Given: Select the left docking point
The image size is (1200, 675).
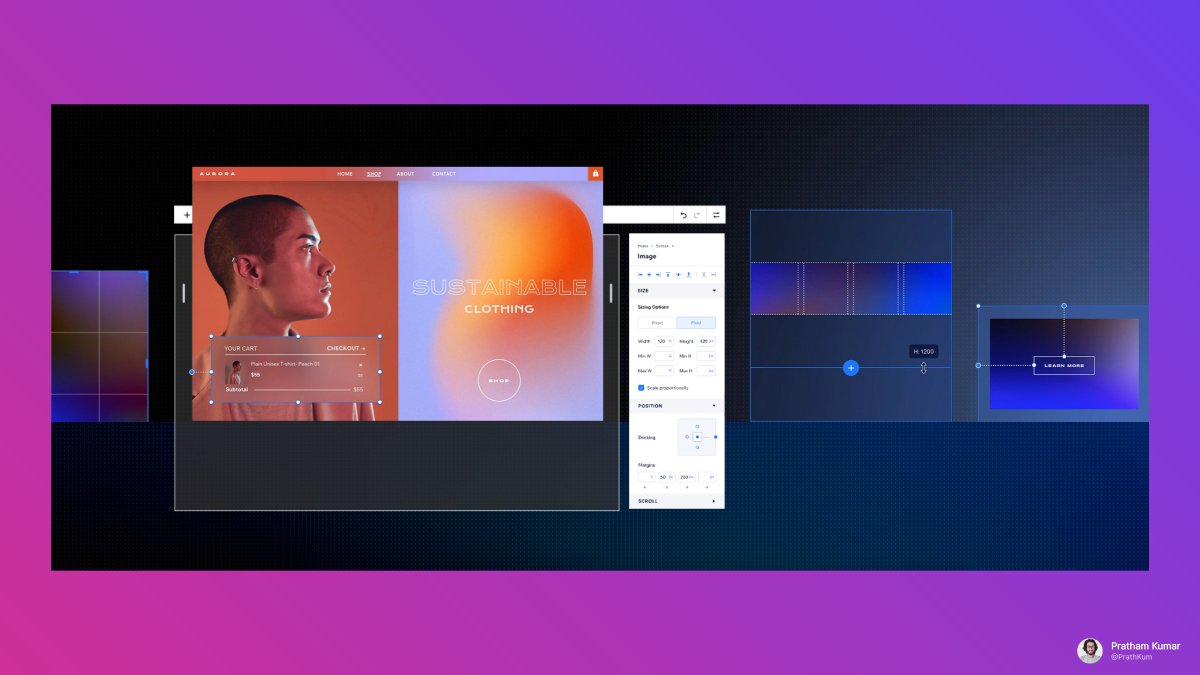Looking at the screenshot, I should pyautogui.click(x=687, y=437).
